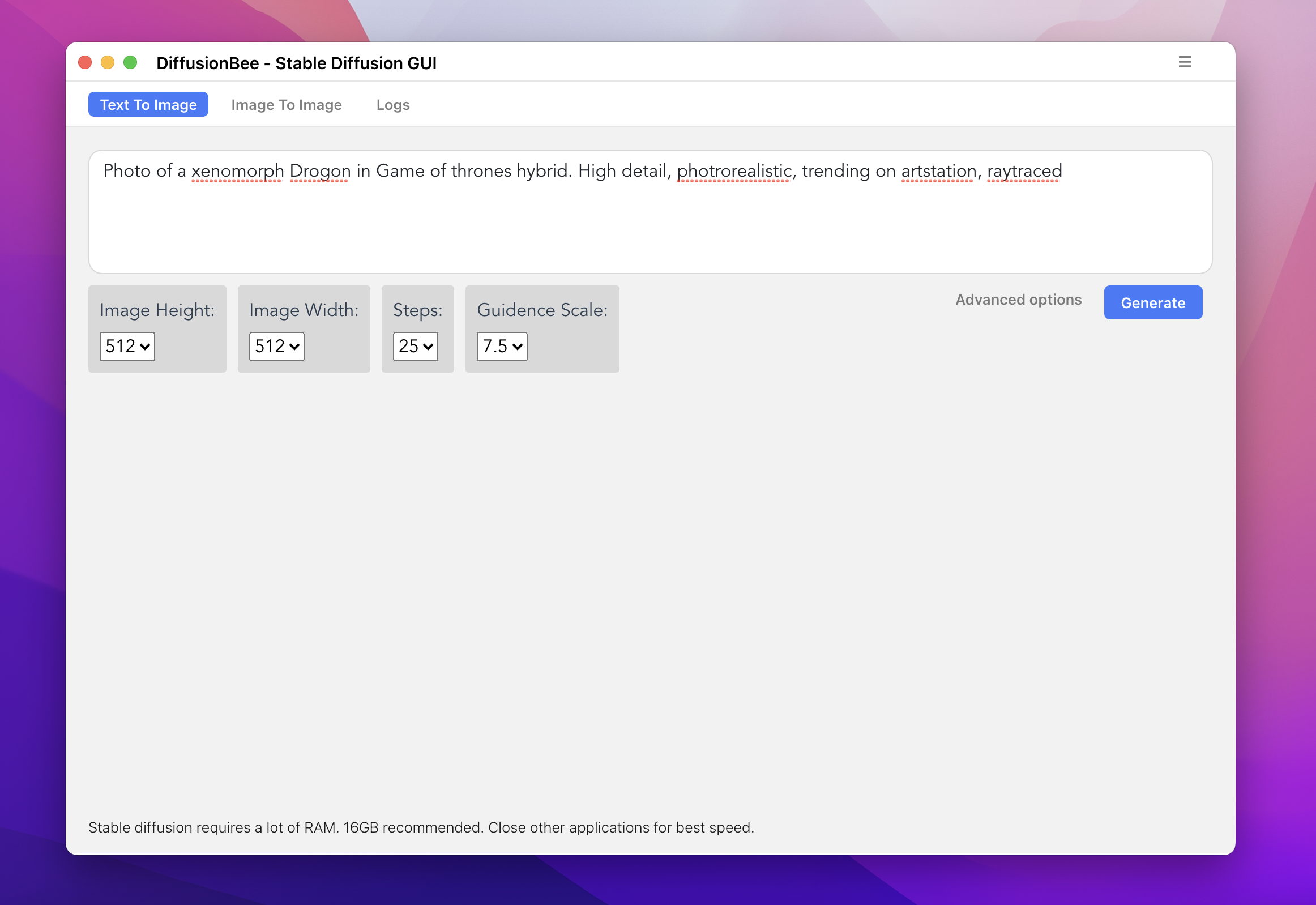Expand the Image Width dropdown

[276, 346]
